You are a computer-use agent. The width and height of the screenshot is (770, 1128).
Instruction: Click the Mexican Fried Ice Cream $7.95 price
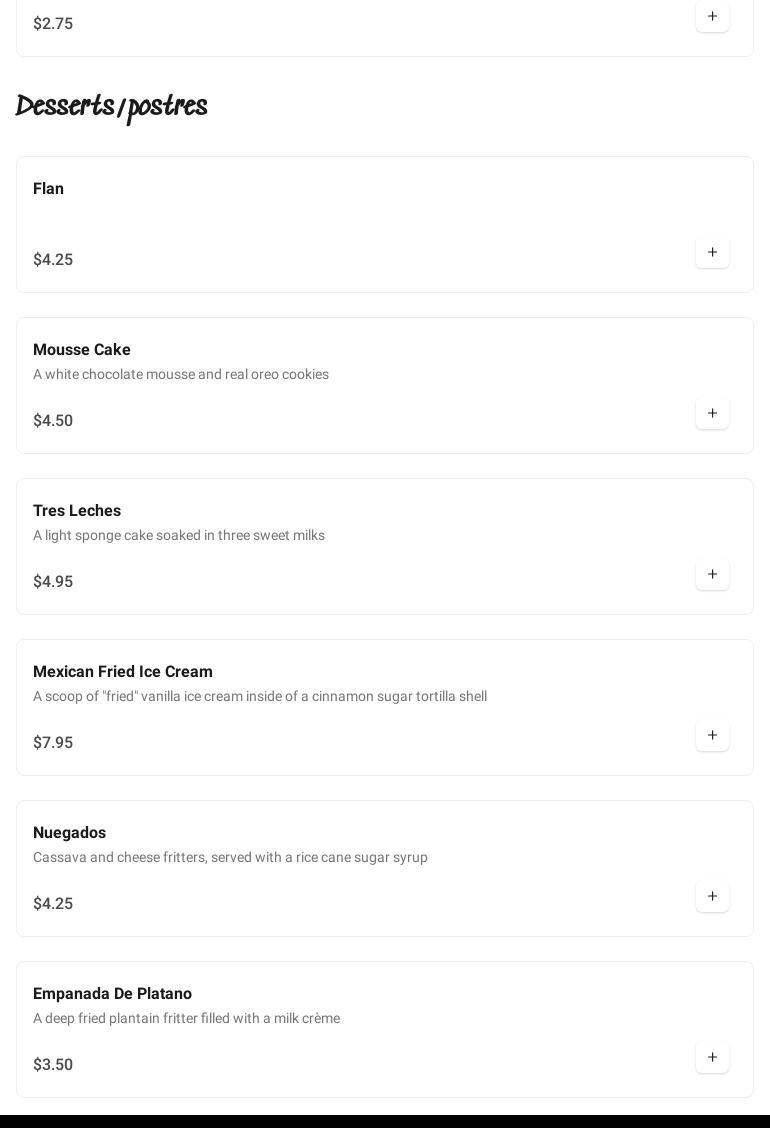pyautogui.click(x=53, y=743)
